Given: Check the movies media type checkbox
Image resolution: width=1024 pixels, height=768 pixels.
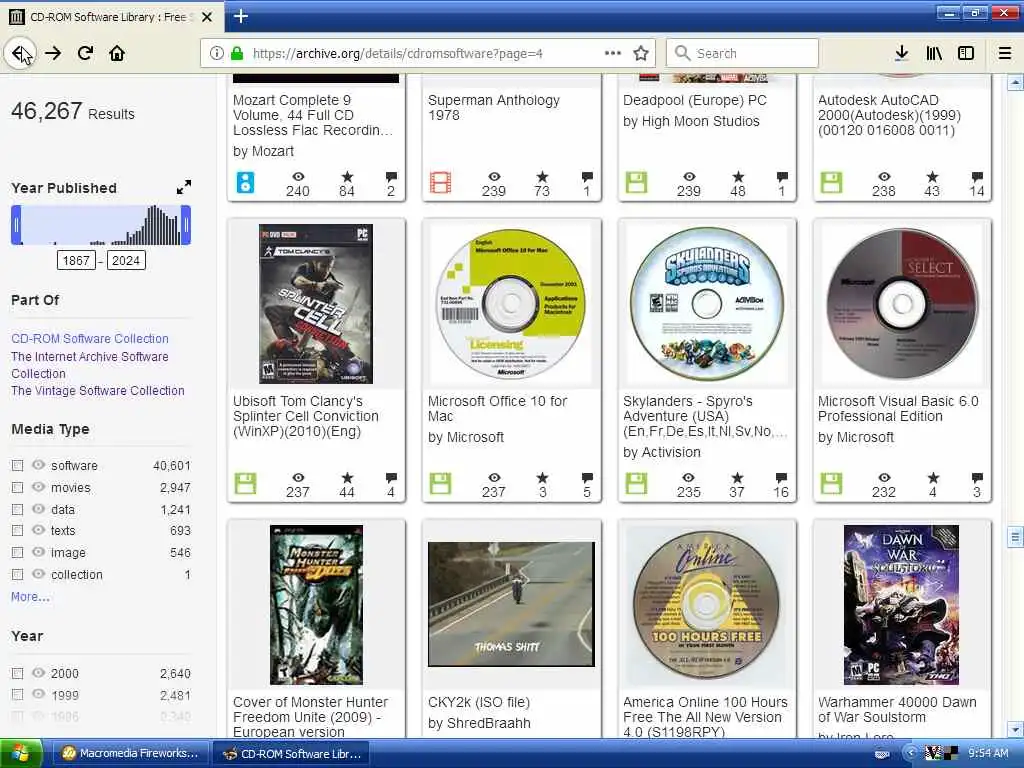Looking at the screenshot, I should [18, 487].
